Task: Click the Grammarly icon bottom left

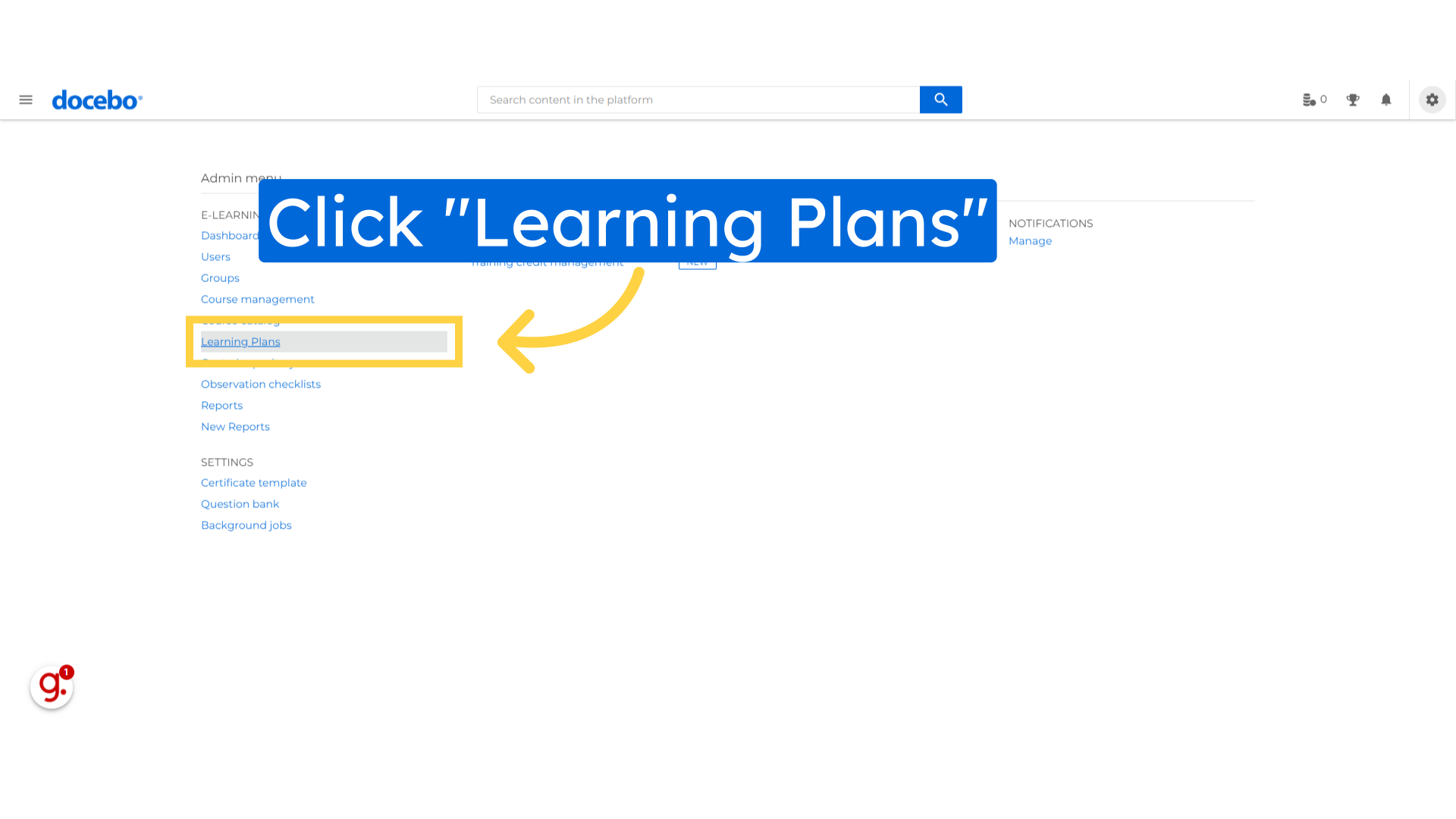Action: 51,687
